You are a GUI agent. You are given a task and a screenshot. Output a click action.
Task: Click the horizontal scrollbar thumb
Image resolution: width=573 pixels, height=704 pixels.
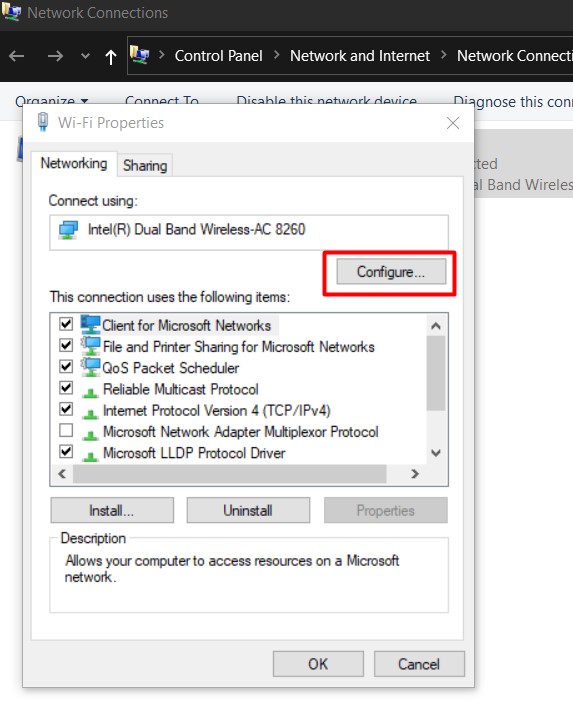coord(229,474)
